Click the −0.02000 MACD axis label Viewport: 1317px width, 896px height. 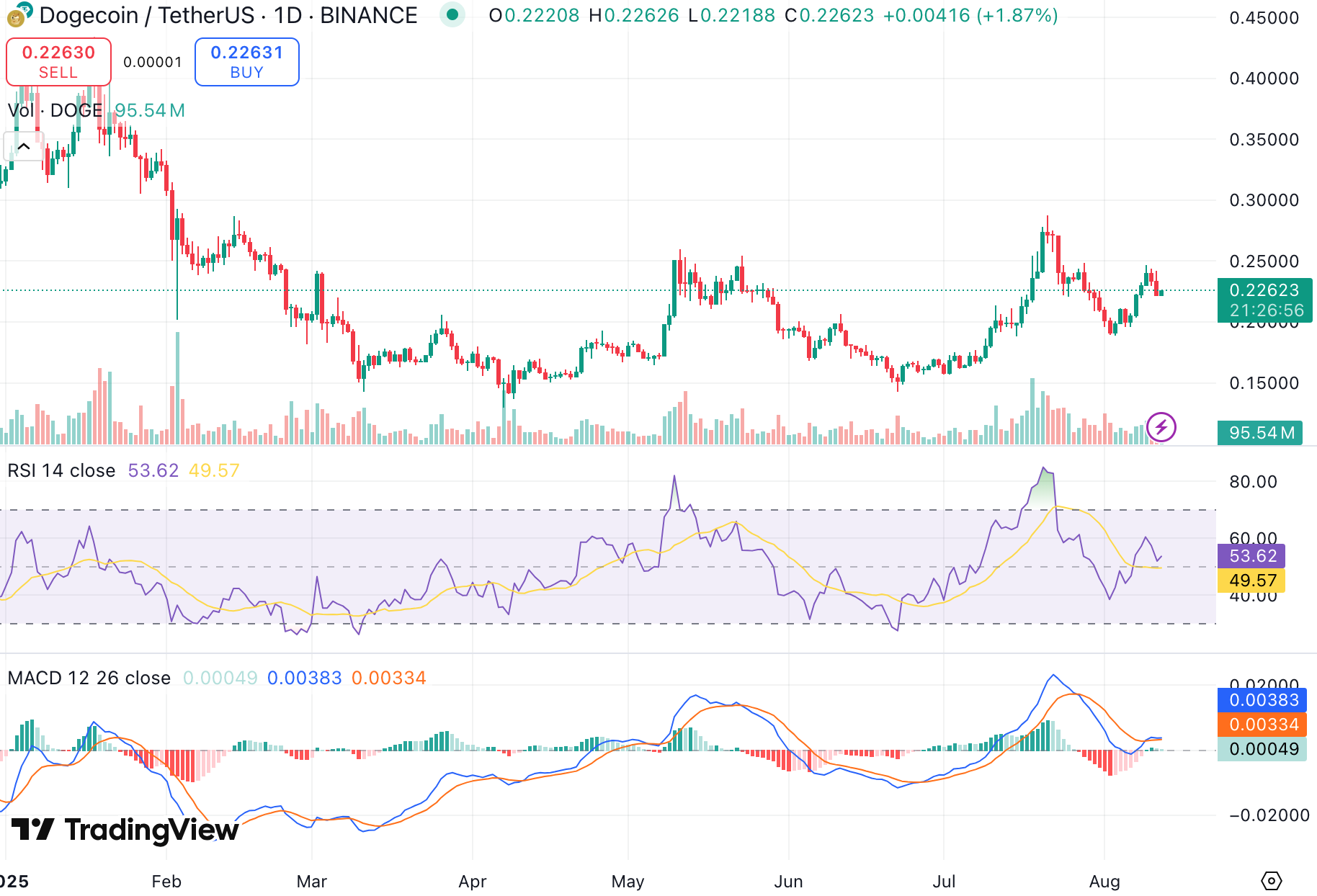(1269, 815)
